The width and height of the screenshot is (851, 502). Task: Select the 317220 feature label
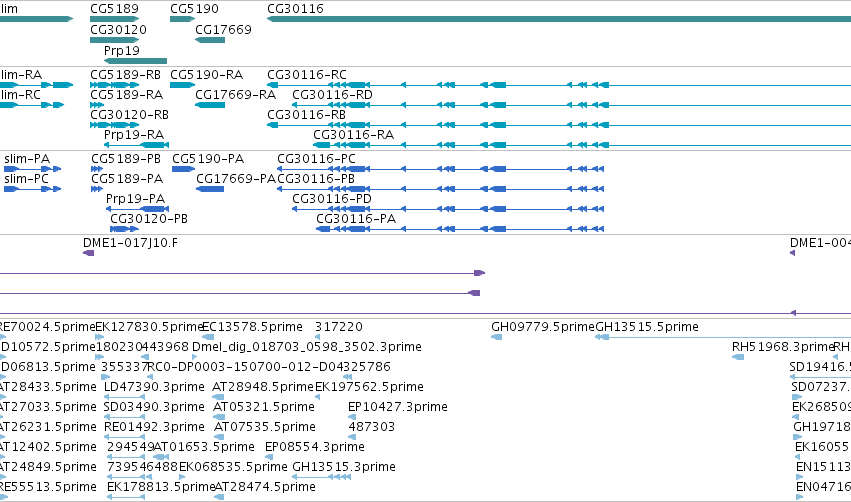tap(339, 327)
